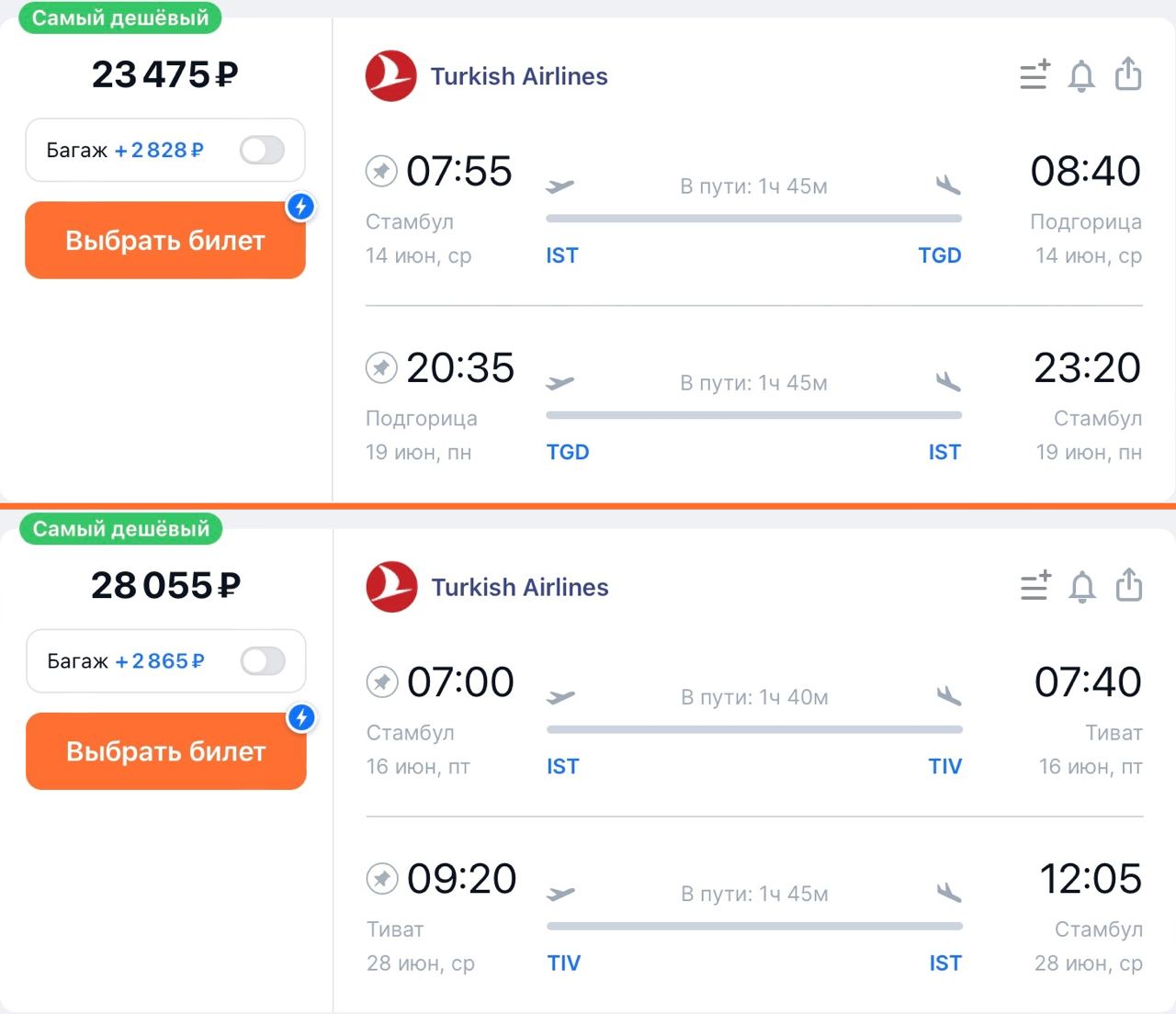Click IST departure code on 07:55 flight
This screenshot has width=1176, height=1014.
[562, 255]
